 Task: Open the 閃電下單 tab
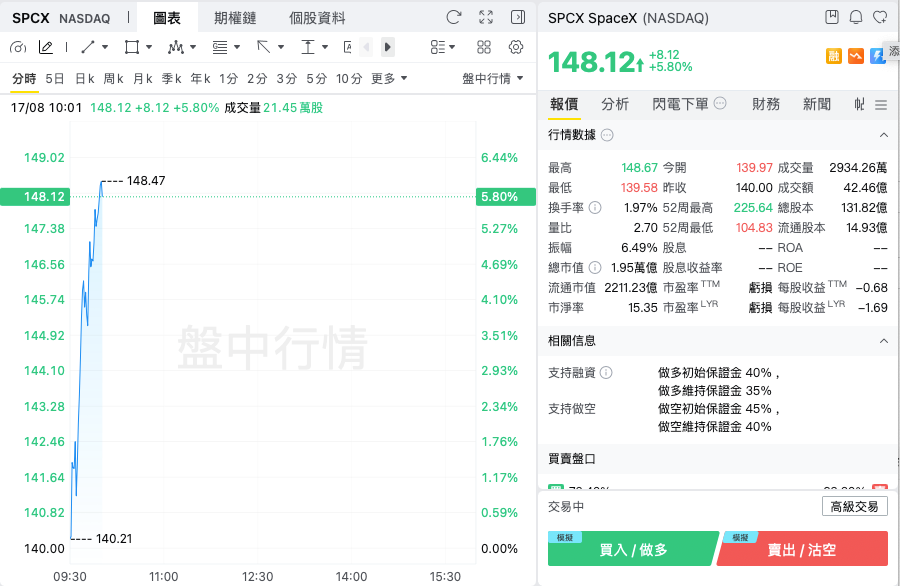pyautogui.click(x=680, y=104)
